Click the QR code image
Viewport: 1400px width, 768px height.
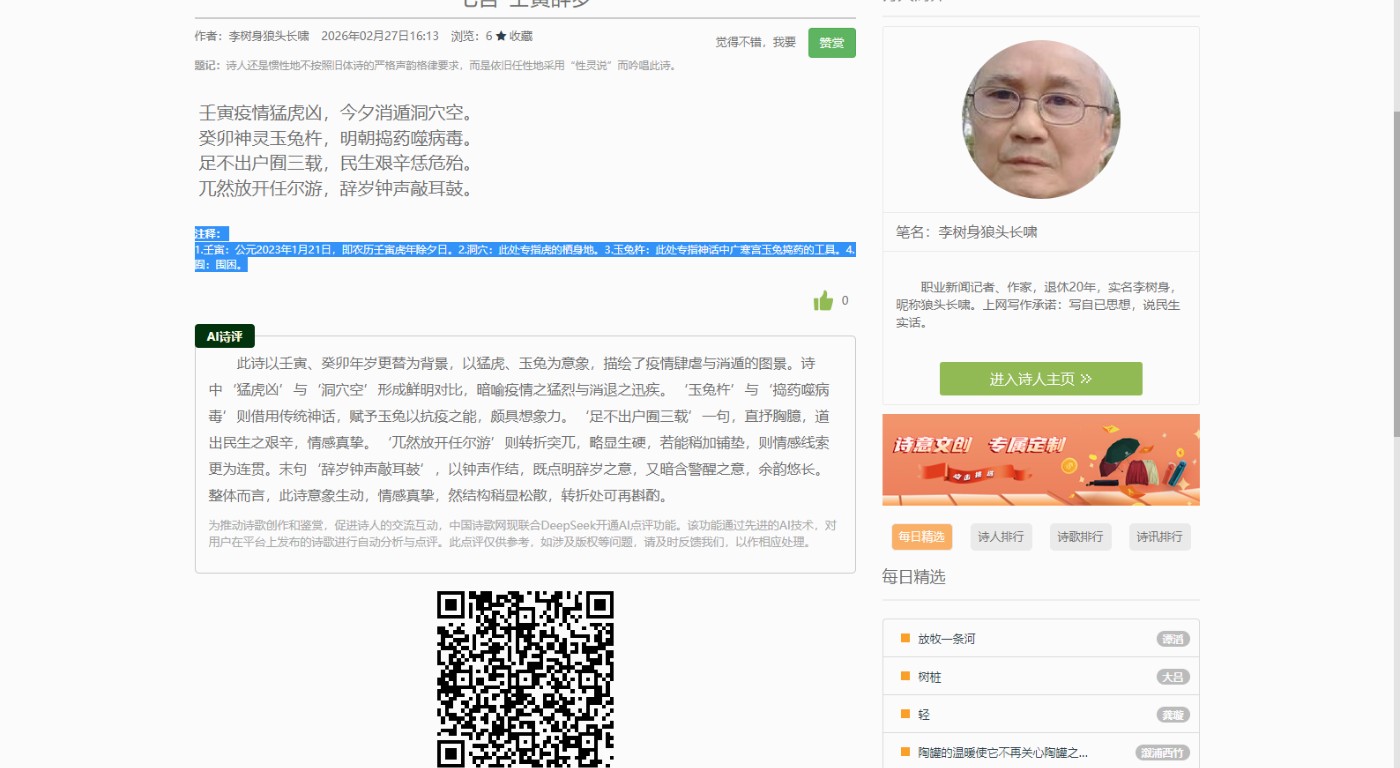coord(525,679)
